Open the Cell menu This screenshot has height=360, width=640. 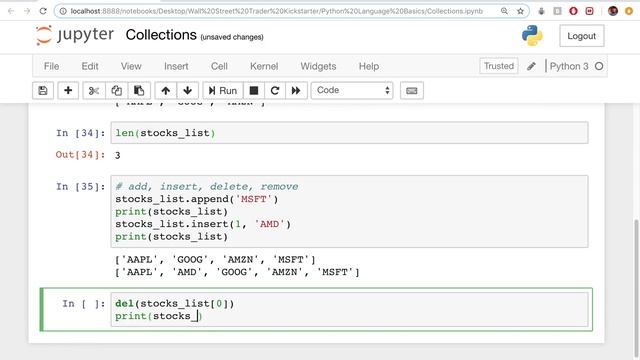click(219, 66)
